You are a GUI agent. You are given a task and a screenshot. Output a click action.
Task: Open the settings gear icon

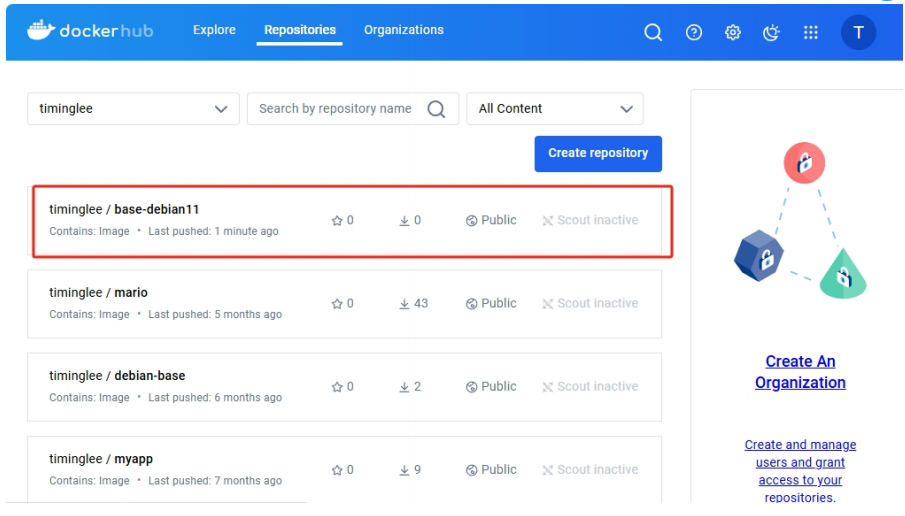pyautogui.click(x=732, y=32)
